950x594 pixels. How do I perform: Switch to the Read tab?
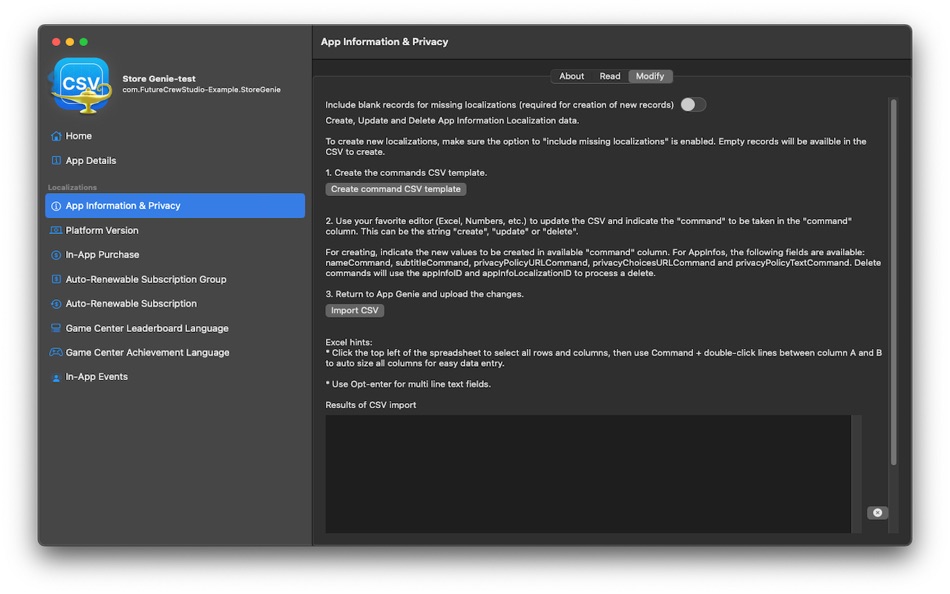coord(610,75)
